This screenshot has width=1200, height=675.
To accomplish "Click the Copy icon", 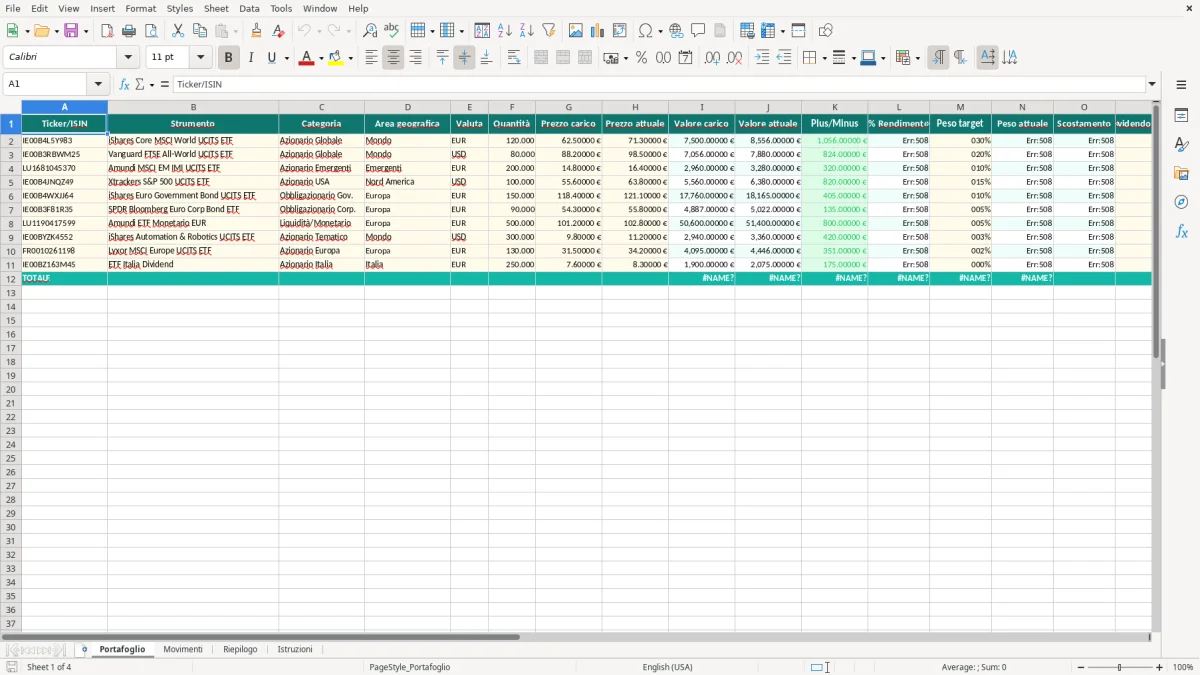I will [198, 31].
